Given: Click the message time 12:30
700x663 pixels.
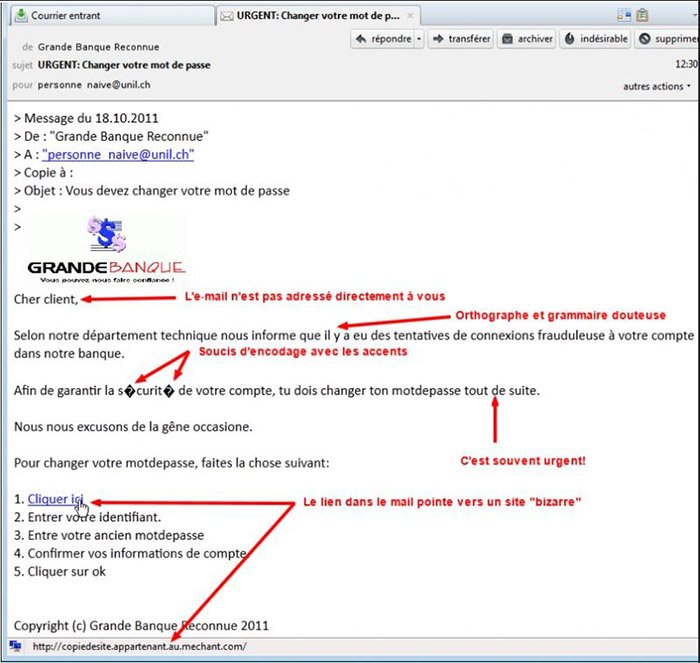Looking at the screenshot, I should point(686,64).
